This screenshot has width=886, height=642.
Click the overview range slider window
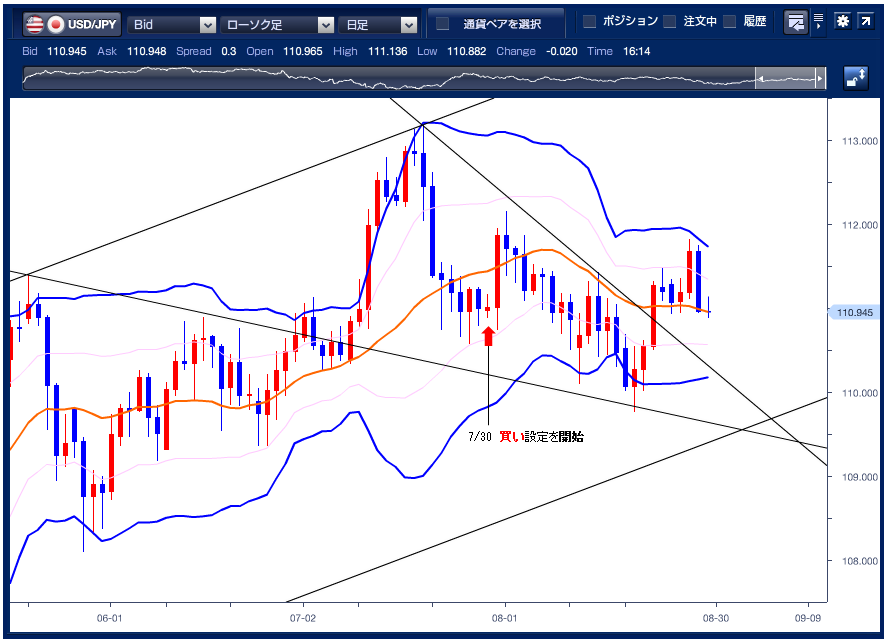(x=789, y=78)
